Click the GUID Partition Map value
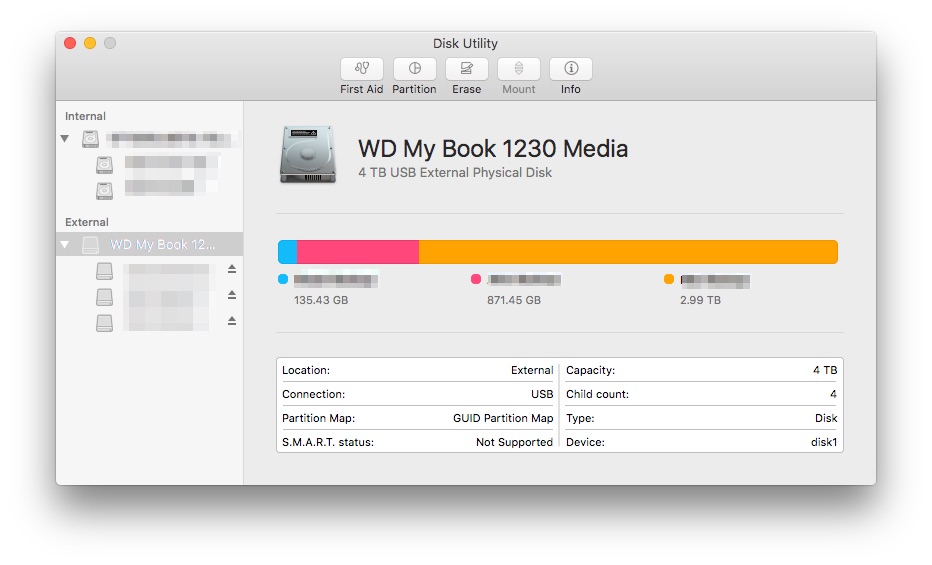This screenshot has height=565, width=932. (x=503, y=418)
